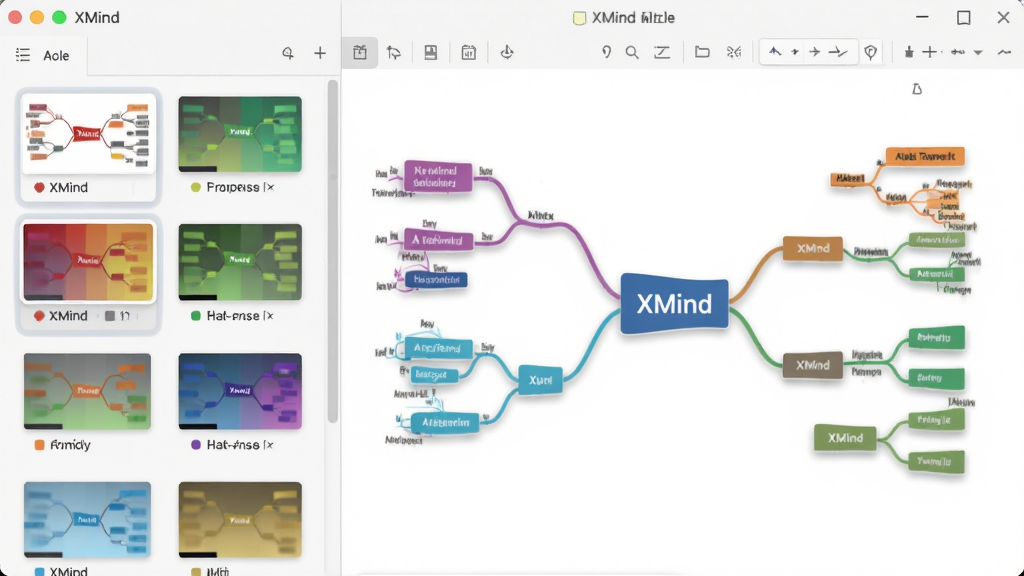Screen dimensions: 1024x576
Task: Click the plus icon in left panel header
Action: coord(320,54)
